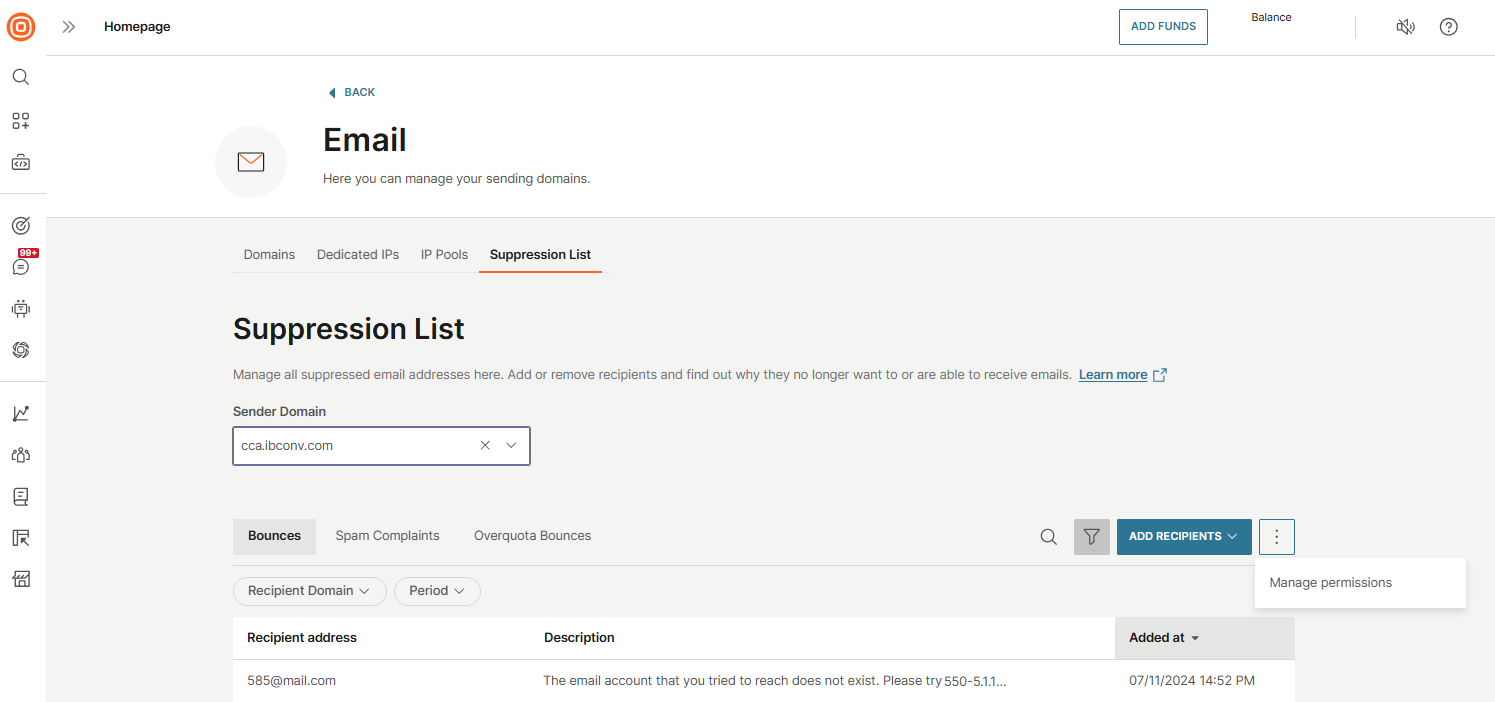Viewport: 1495px width, 702px height.
Task: Select the apps module icon in the sidebar
Action: pos(20,120)
